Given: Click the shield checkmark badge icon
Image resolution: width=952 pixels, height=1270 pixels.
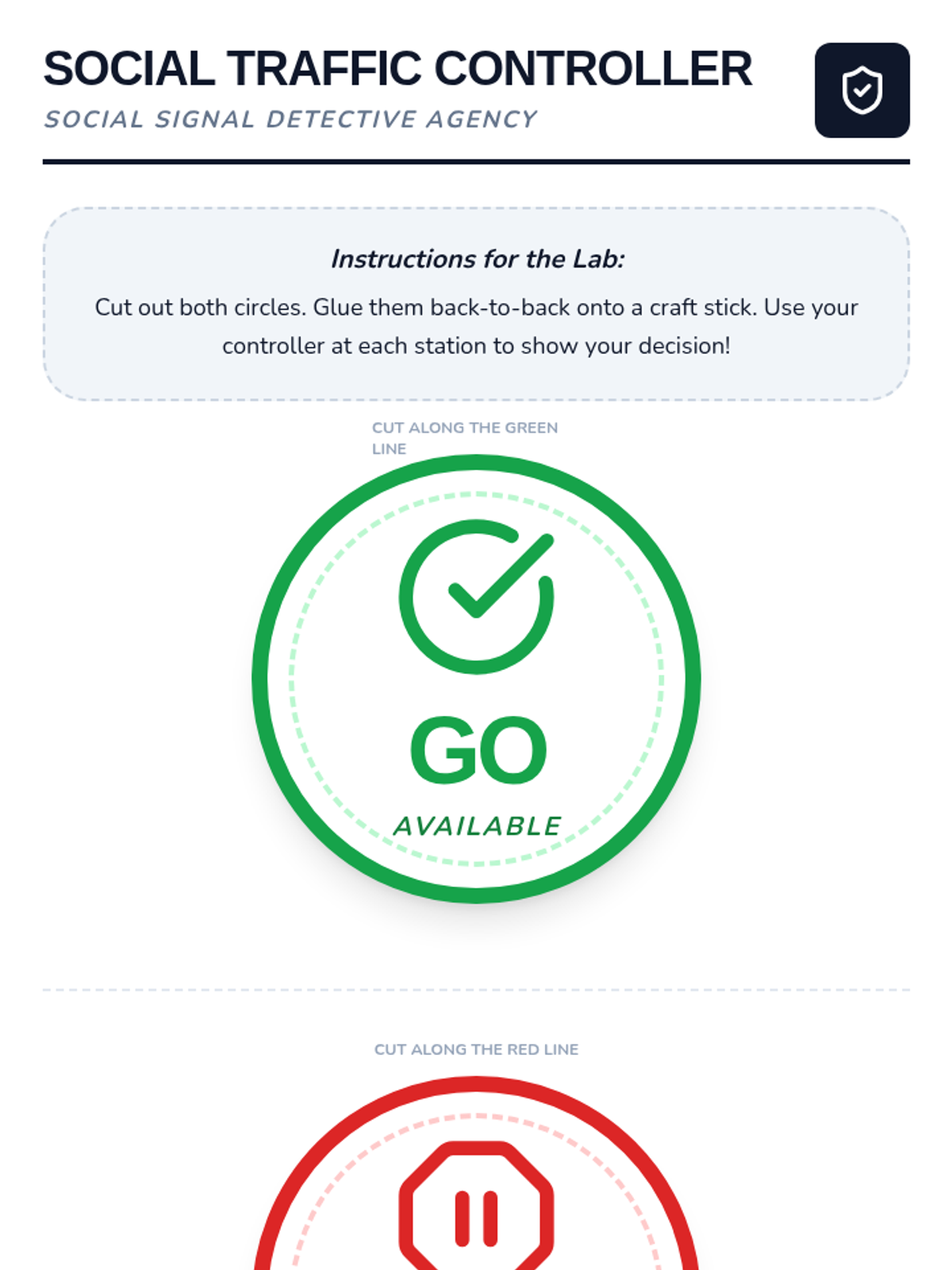Looking at the screenshot, I should coord(862,90).
